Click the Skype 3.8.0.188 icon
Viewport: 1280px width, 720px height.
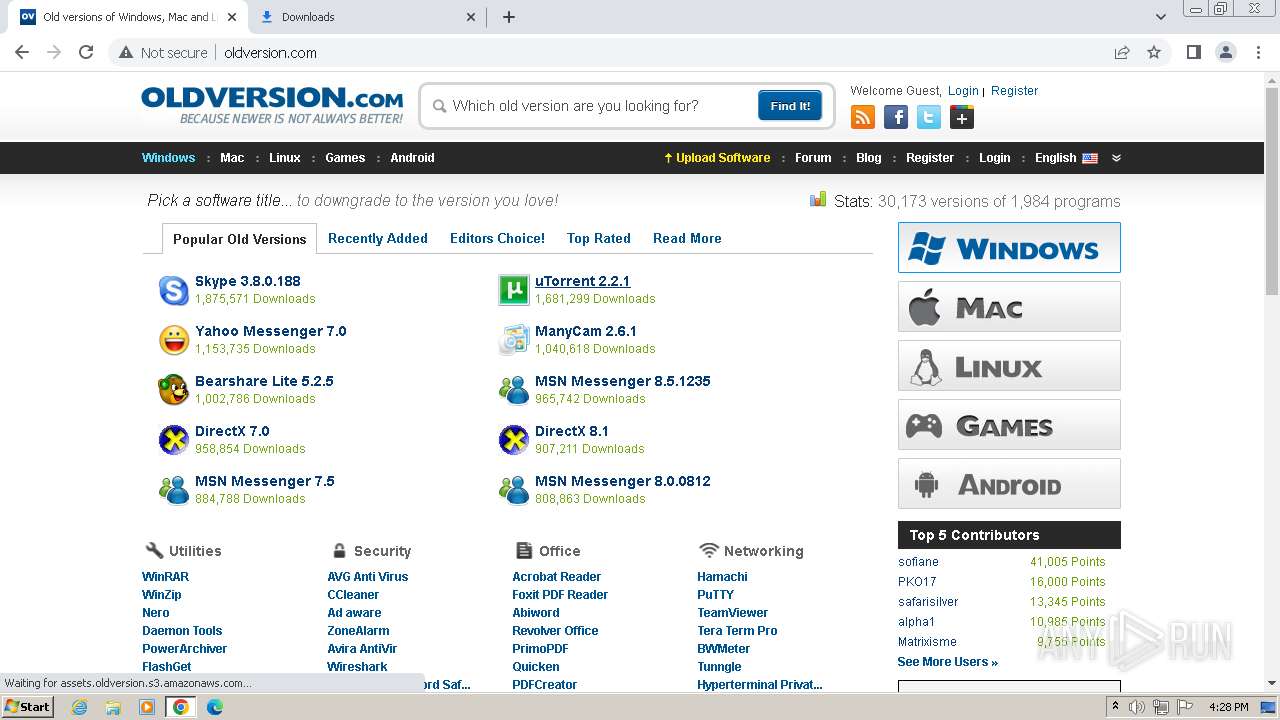pyautogui.click(x=174, y=290)
